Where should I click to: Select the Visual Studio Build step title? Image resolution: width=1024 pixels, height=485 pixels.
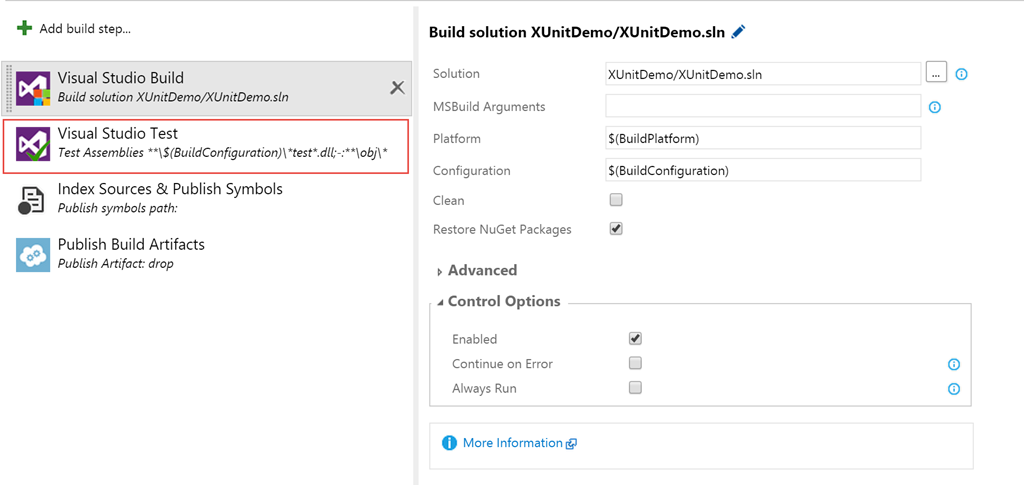(121, 78)
